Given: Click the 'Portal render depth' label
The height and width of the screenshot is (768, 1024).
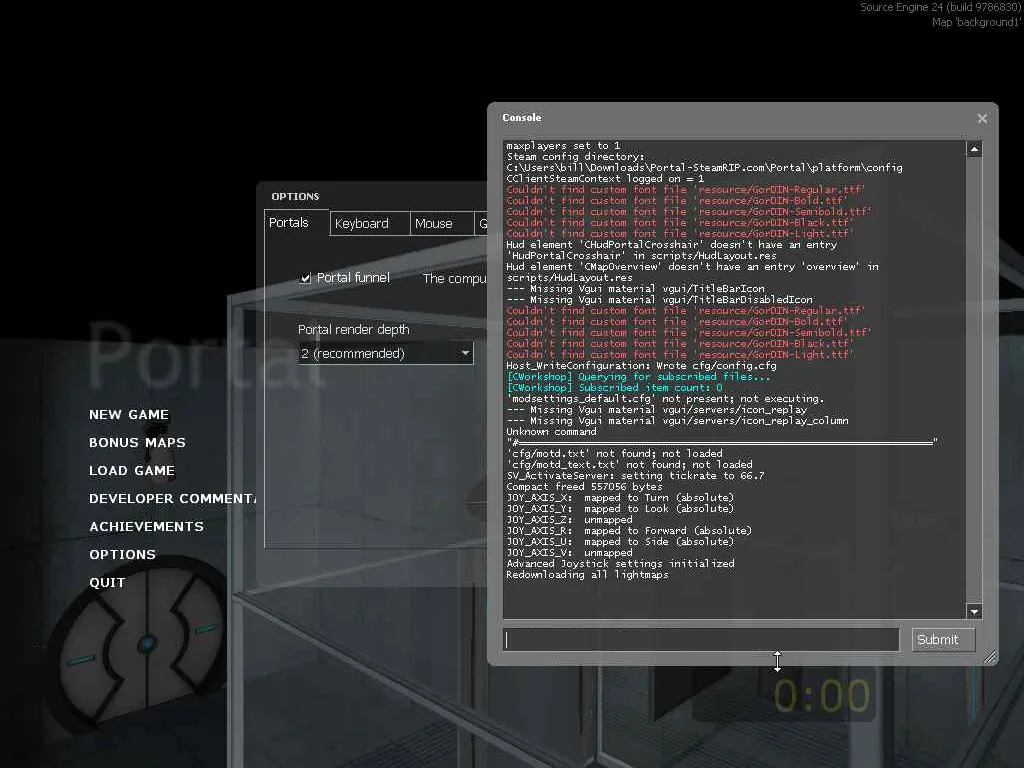Looking at the screenshot, I should 353,330.
